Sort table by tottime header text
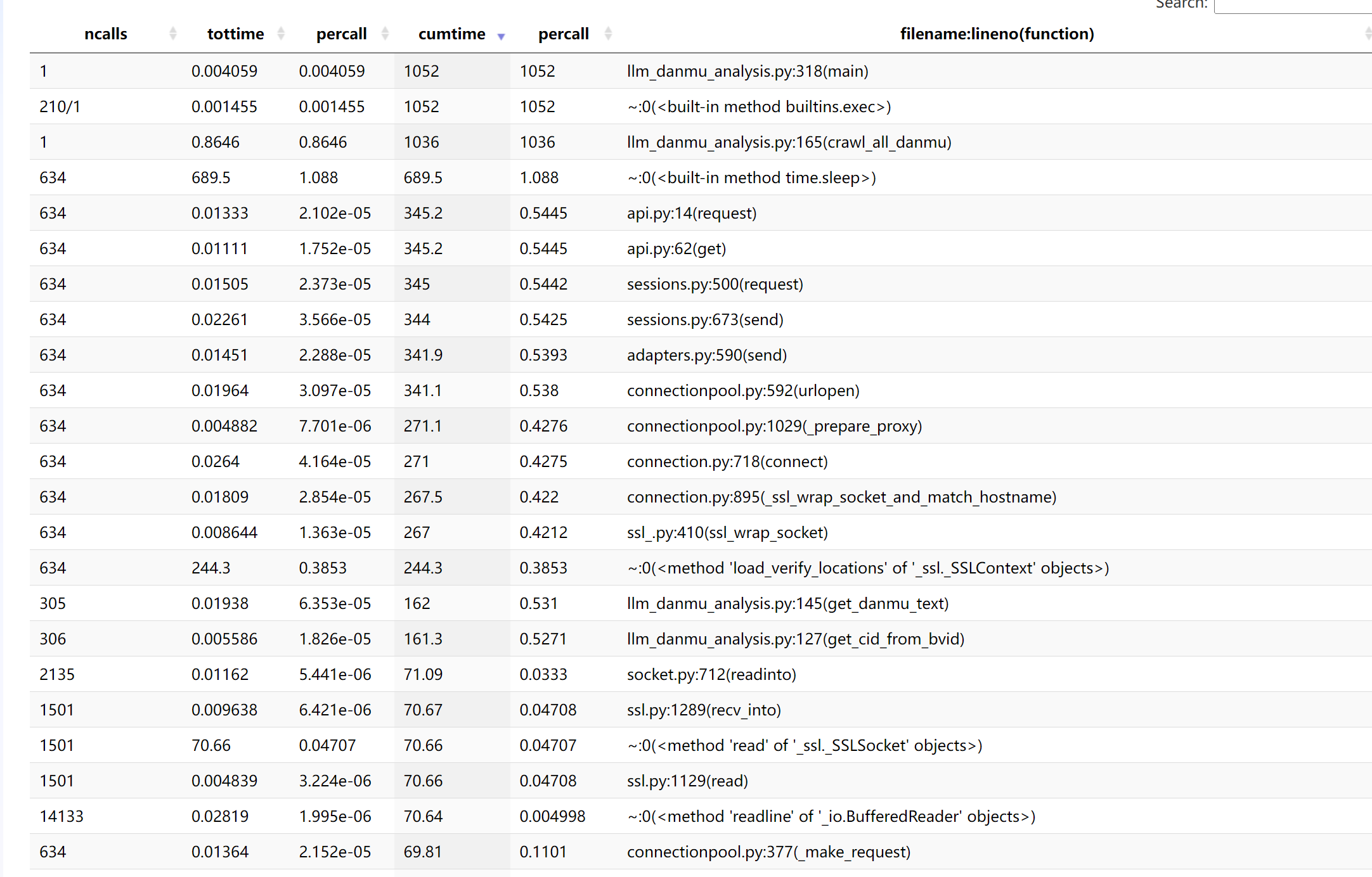 point(235,34)
